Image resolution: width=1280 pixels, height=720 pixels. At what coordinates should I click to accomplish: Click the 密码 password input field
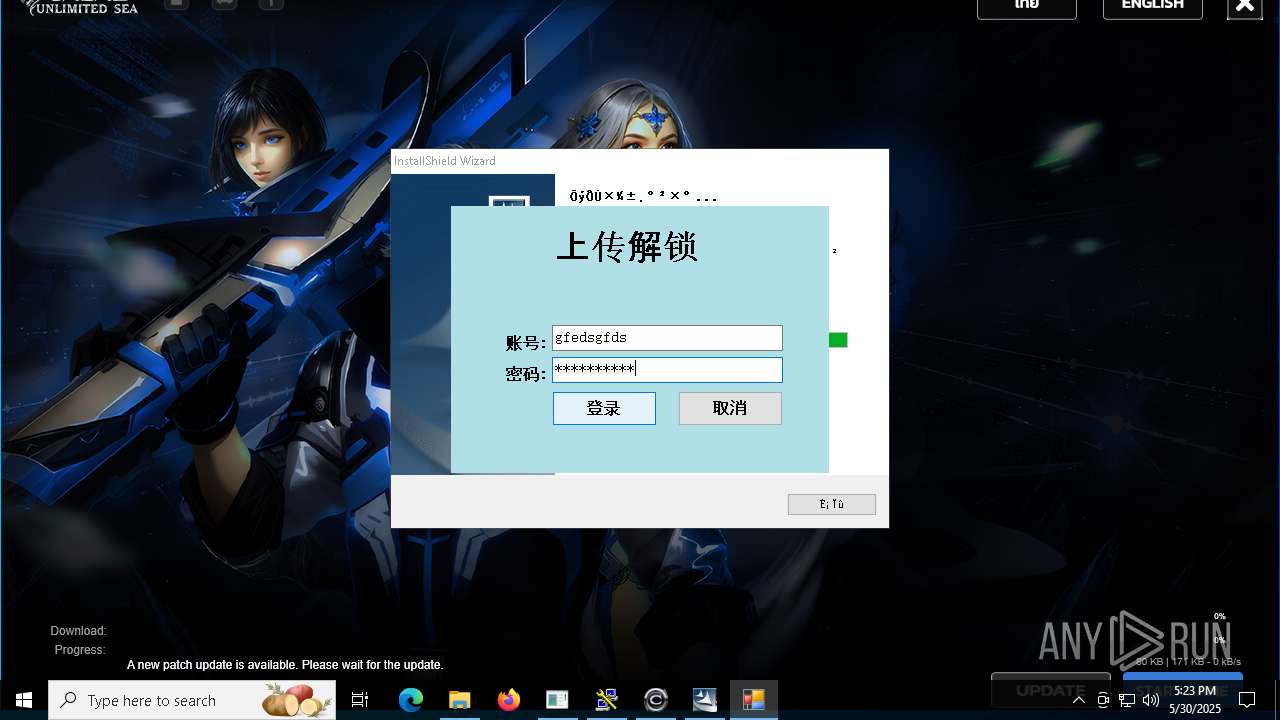click(x=667, y=370)
